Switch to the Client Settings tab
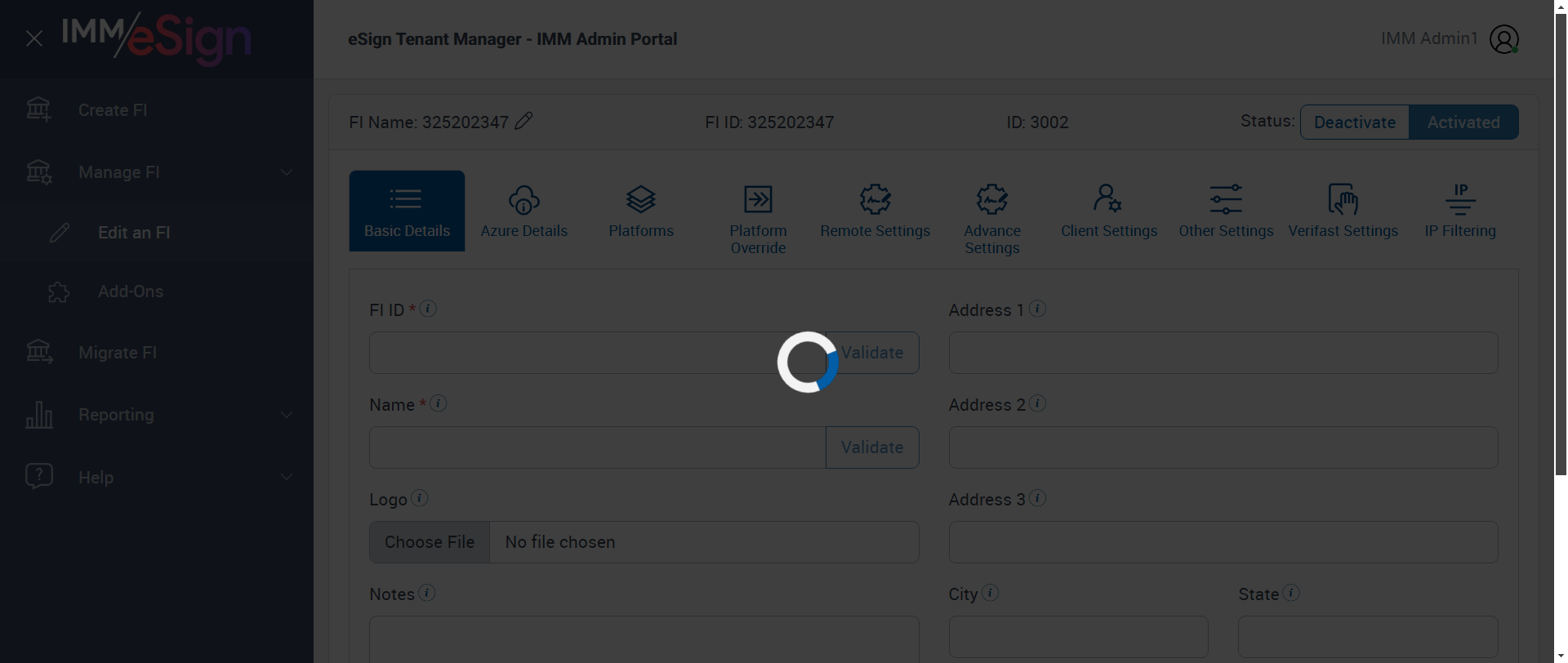Screen dimensions: 1568x663 tap(1109, 211)
